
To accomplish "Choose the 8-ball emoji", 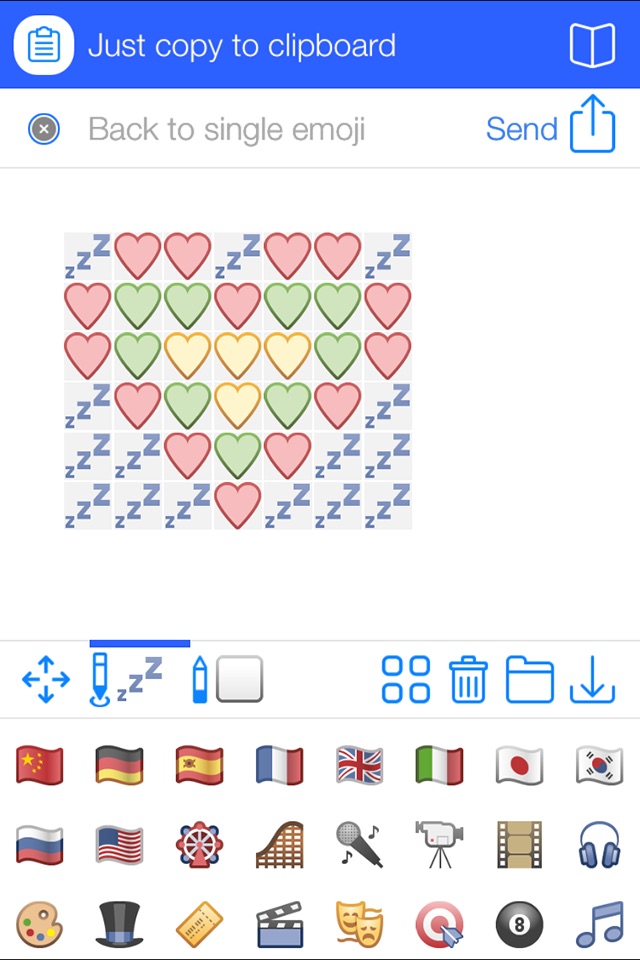I will click(x=519, y=924).
